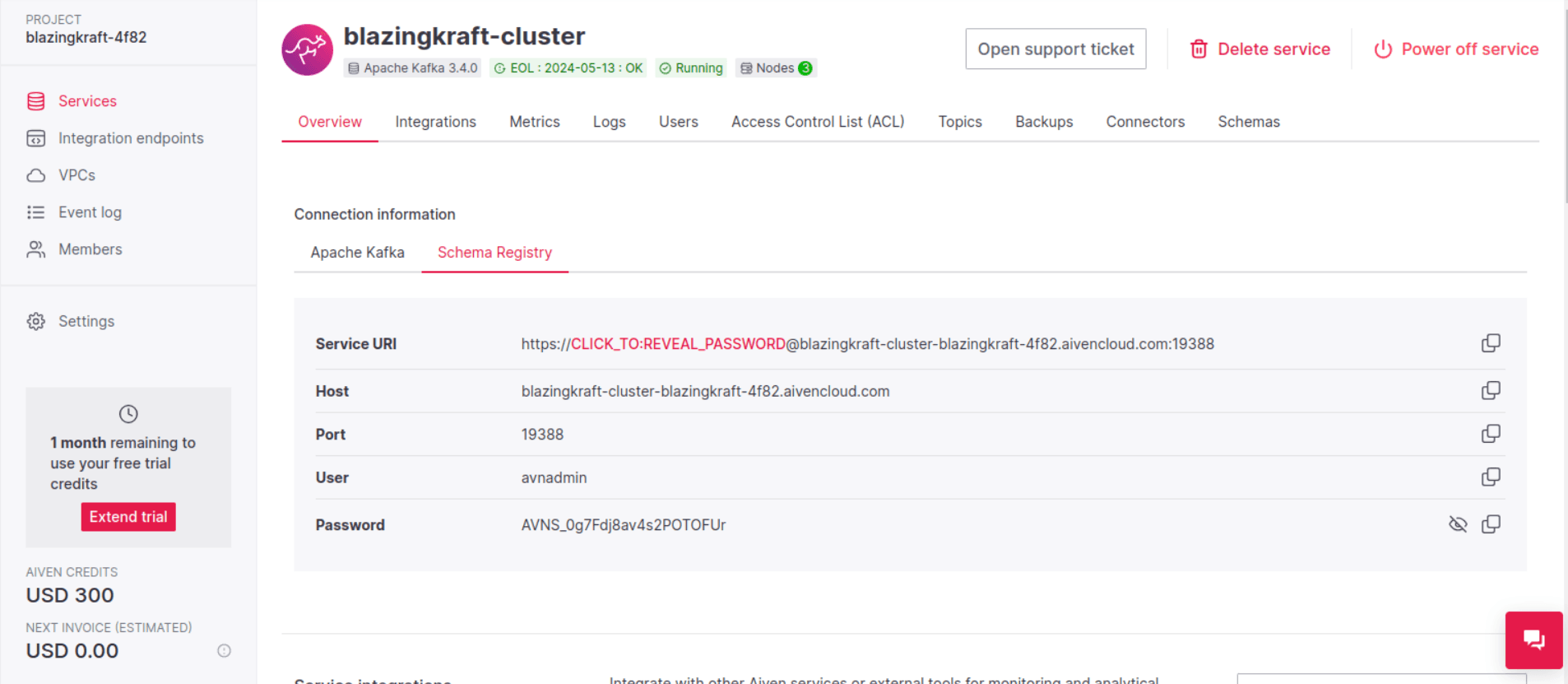This screenshot has width=1568, height=684.
Task: Click Delete service
Action: tap(1260, 49)
